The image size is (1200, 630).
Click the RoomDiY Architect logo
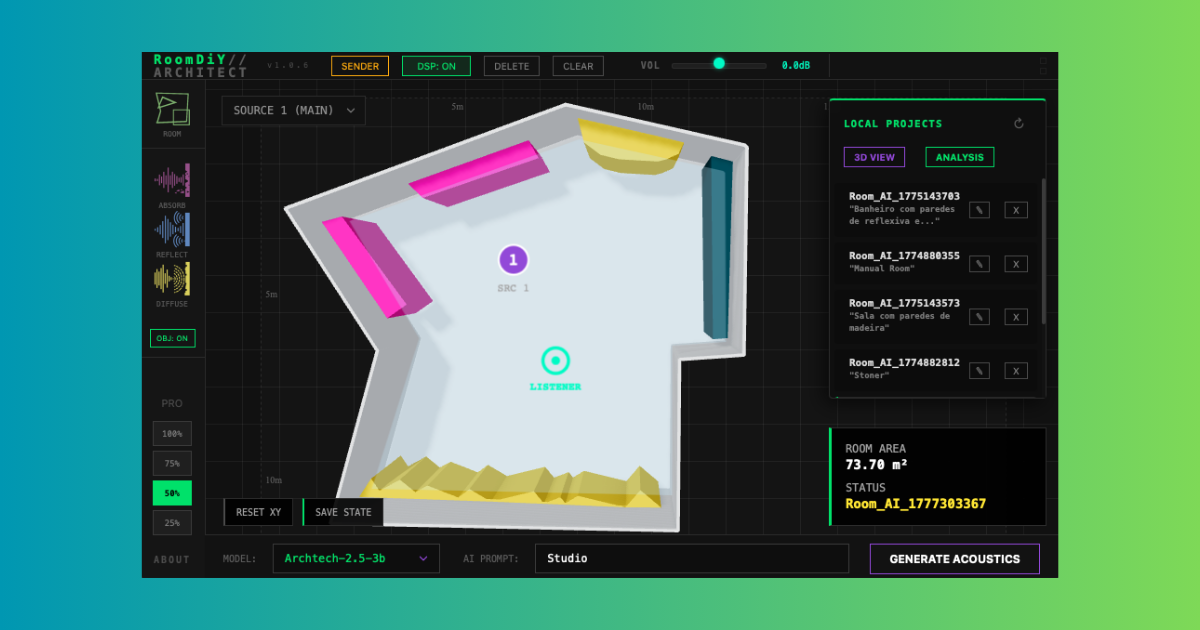tap(200, 66)
